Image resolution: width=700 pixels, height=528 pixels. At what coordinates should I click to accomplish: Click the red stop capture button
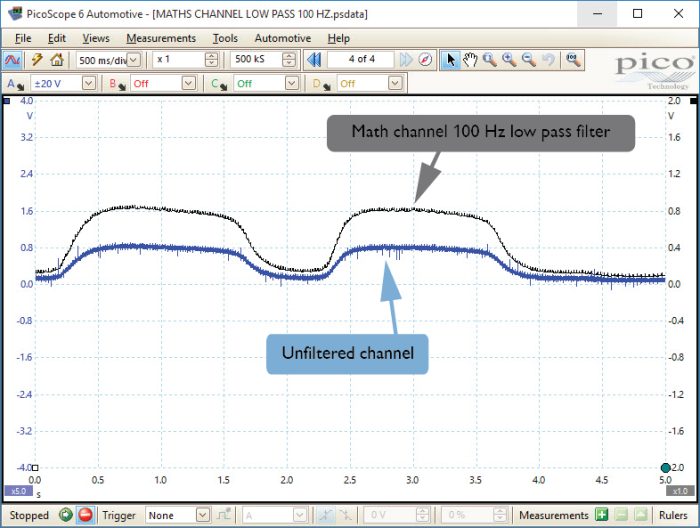[x=85, y=515]
